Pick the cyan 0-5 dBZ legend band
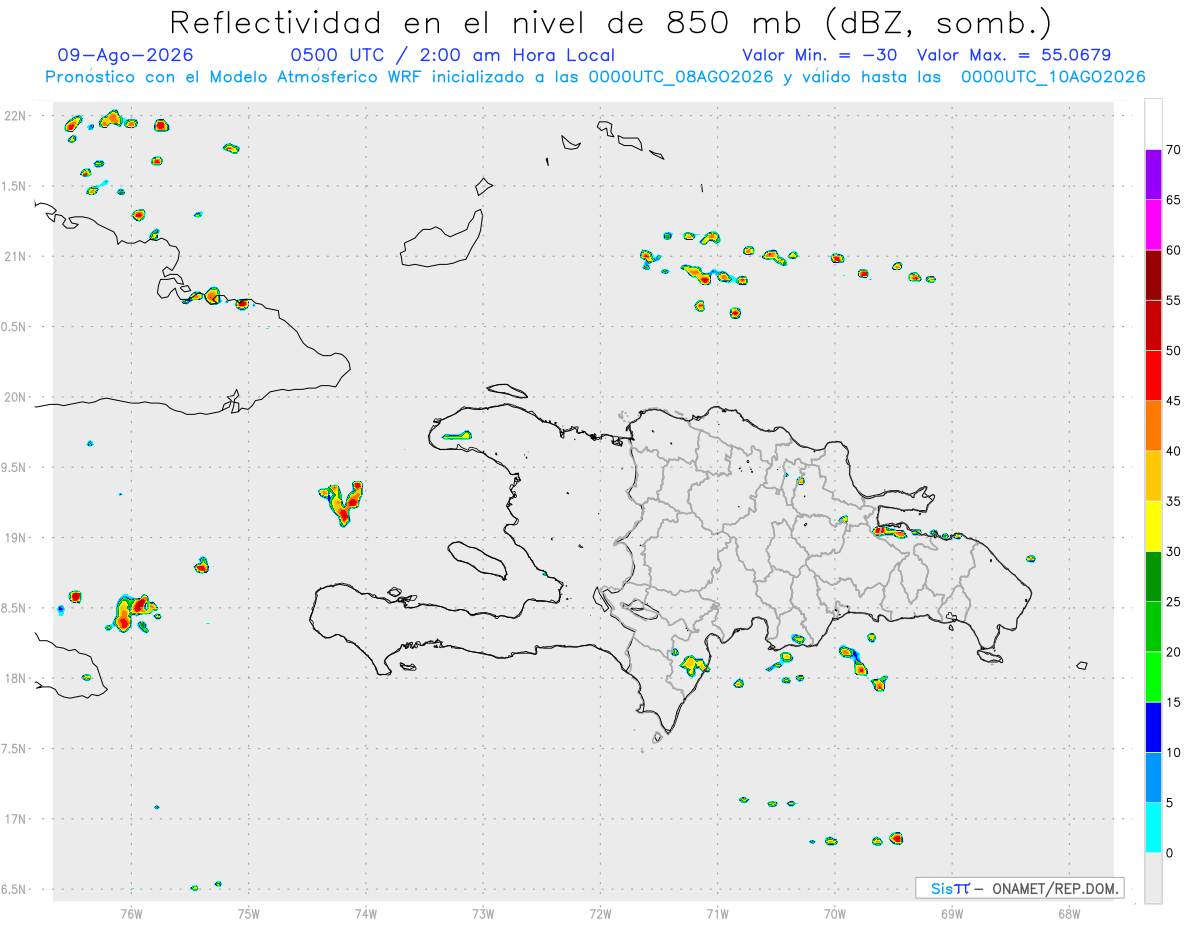Viewport: 1200px width, 927px height. 1153,828
